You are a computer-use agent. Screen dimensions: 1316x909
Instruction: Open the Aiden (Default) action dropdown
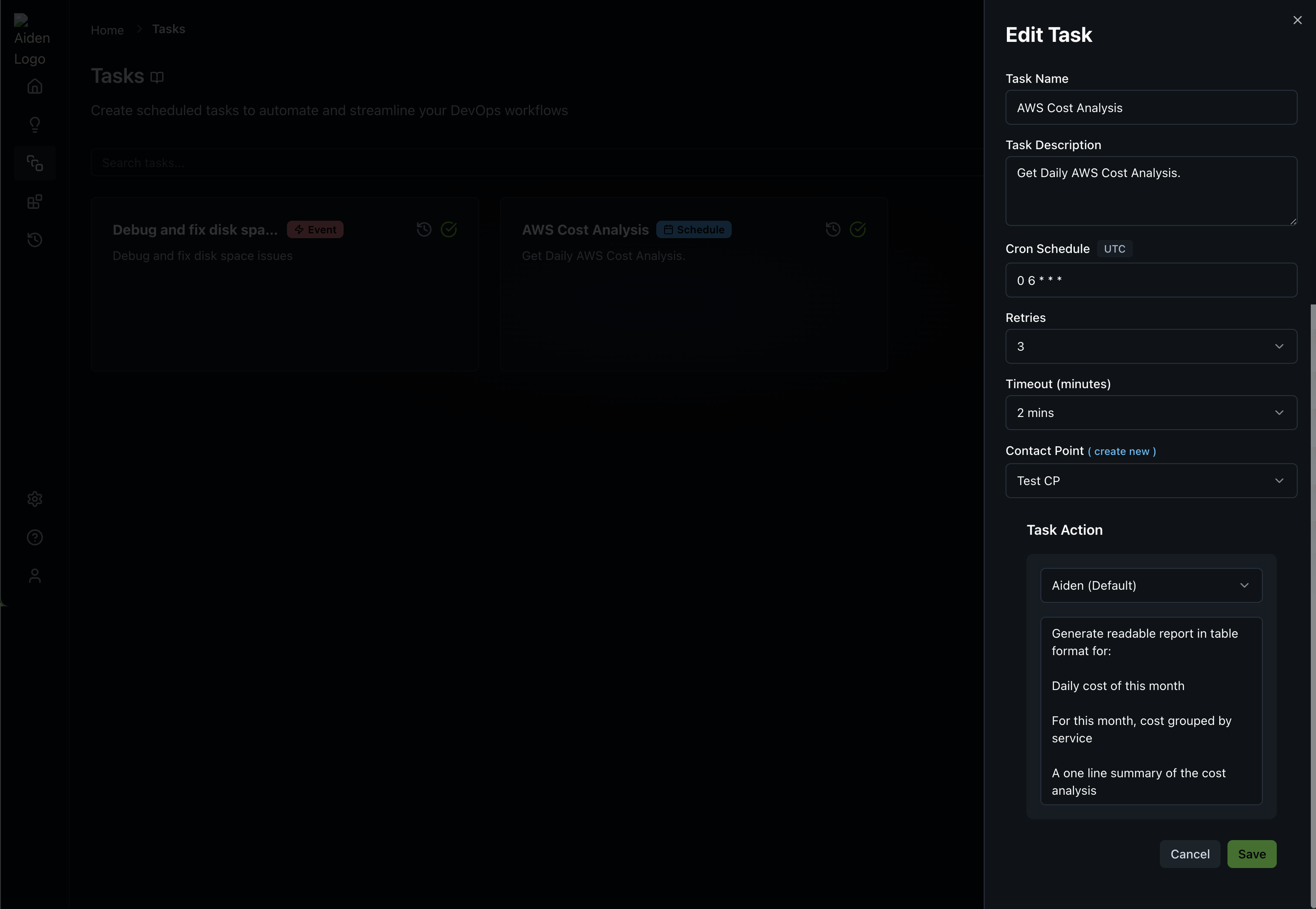1151,585
